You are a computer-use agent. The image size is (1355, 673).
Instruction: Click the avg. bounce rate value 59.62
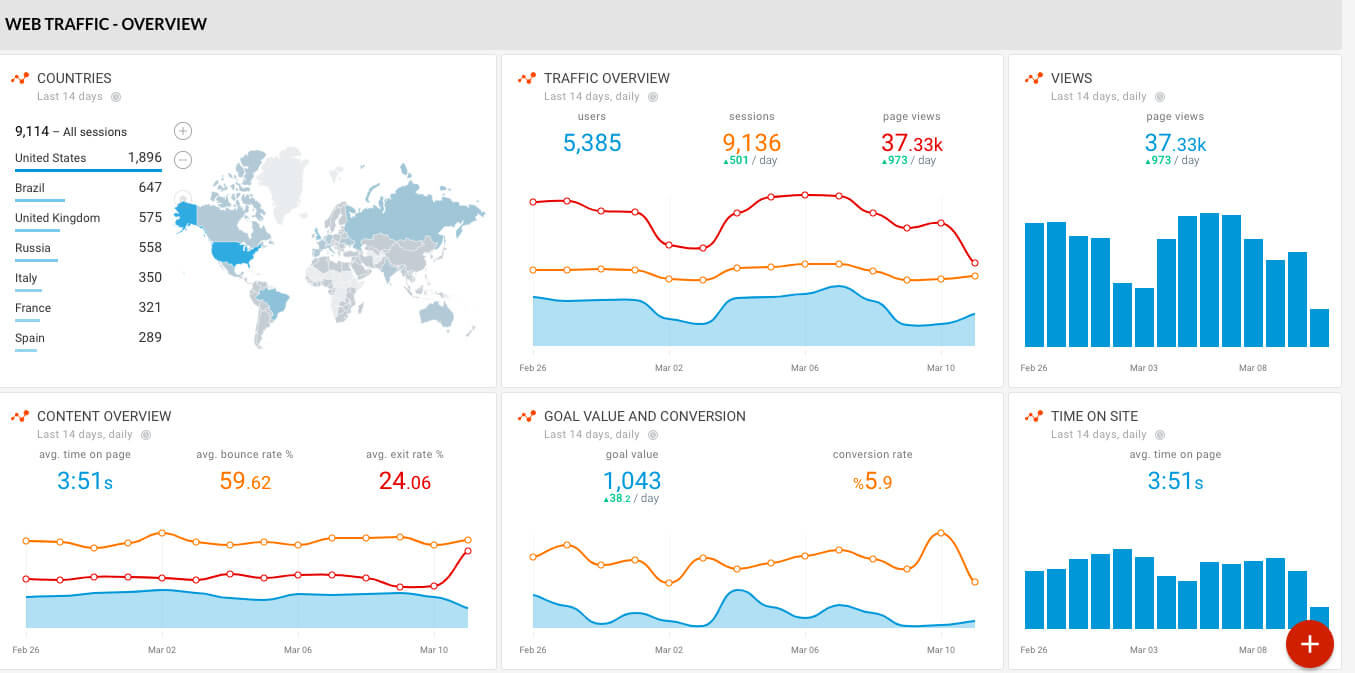click(245, 482)
